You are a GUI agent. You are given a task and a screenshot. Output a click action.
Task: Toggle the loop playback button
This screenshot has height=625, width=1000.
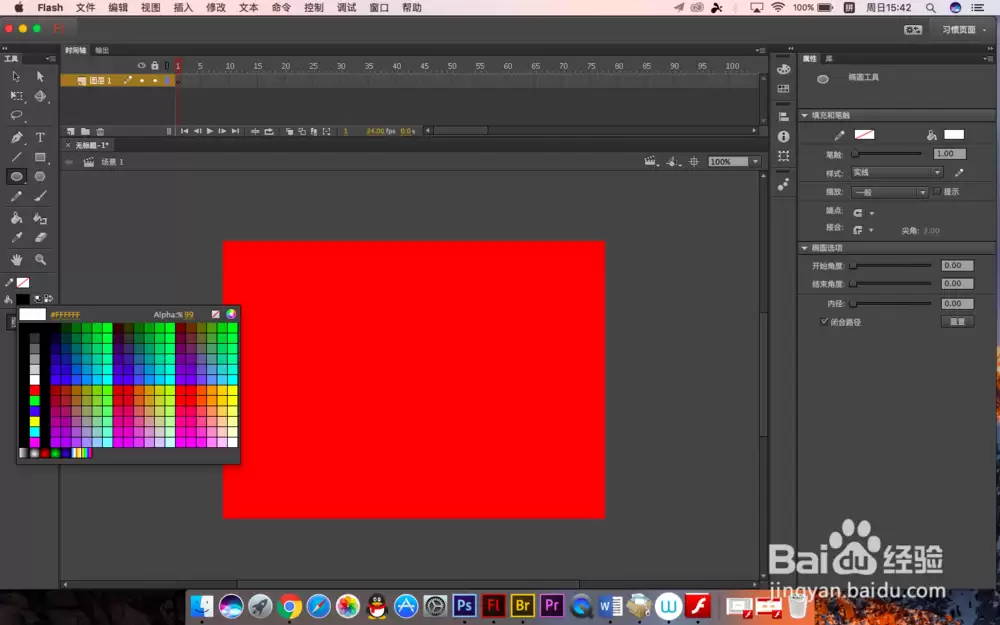coord(269,131)
